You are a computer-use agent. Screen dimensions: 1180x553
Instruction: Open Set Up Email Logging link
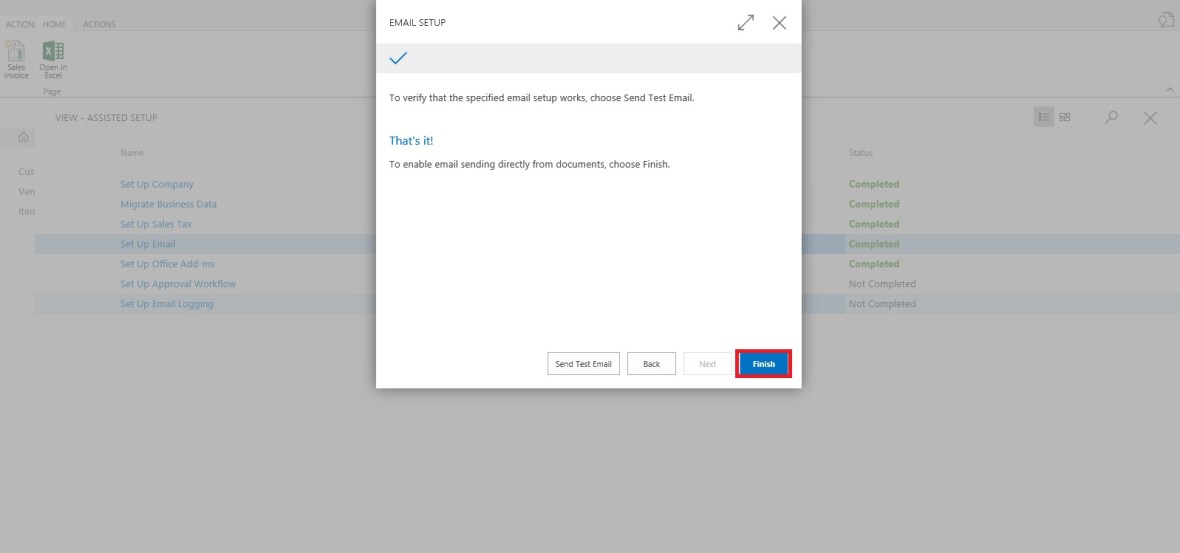[x=167, y=304]
